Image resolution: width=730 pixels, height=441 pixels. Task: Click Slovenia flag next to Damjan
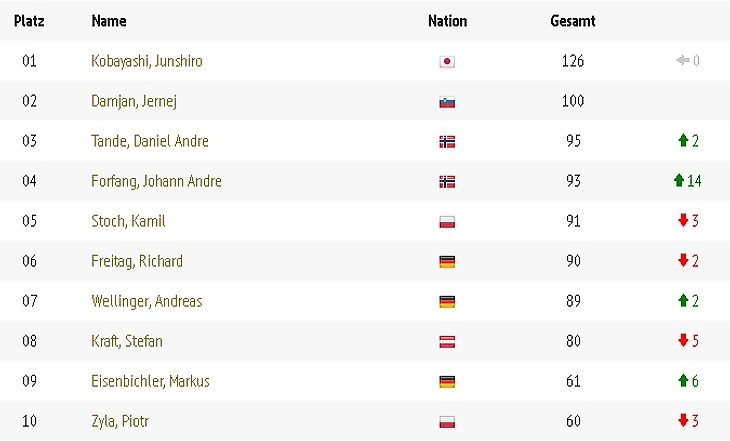coord(447,102)
